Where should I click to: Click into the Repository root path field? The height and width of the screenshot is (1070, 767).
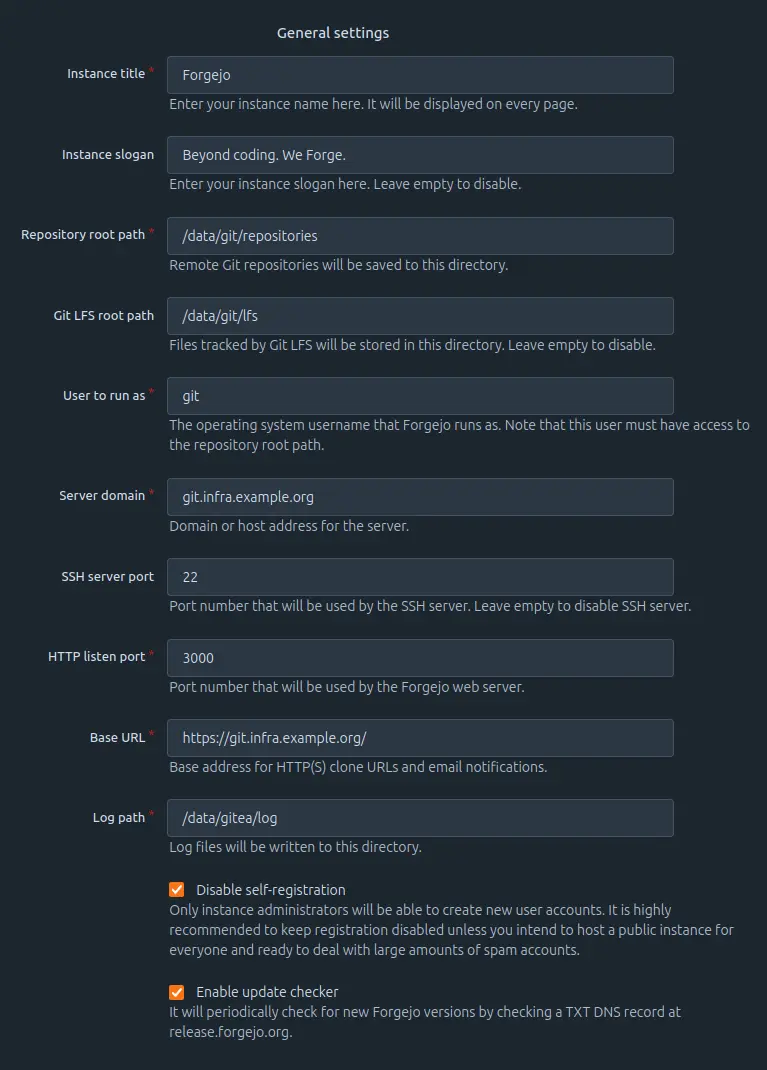420,236
